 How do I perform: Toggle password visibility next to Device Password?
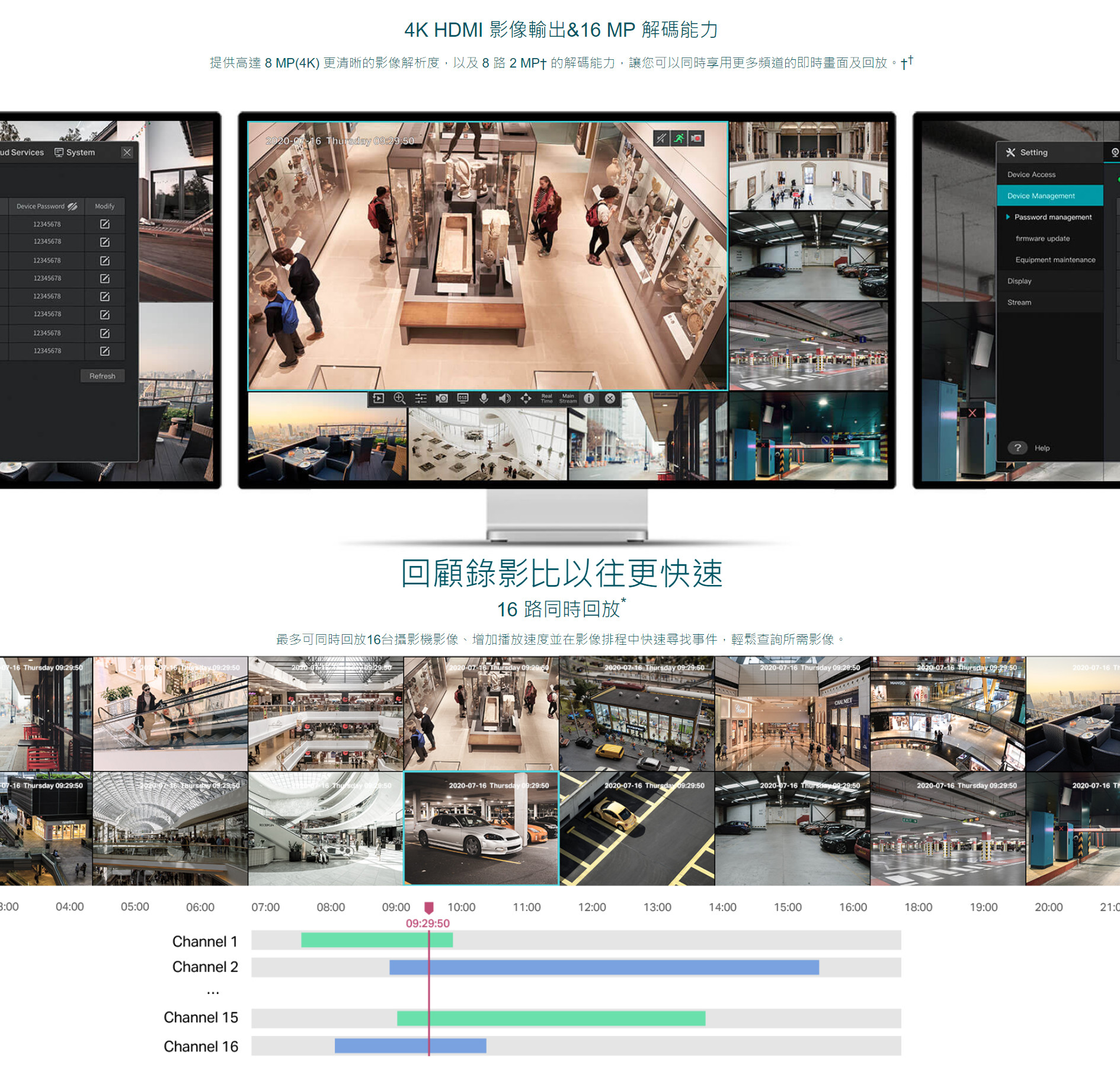pos(72,206)
